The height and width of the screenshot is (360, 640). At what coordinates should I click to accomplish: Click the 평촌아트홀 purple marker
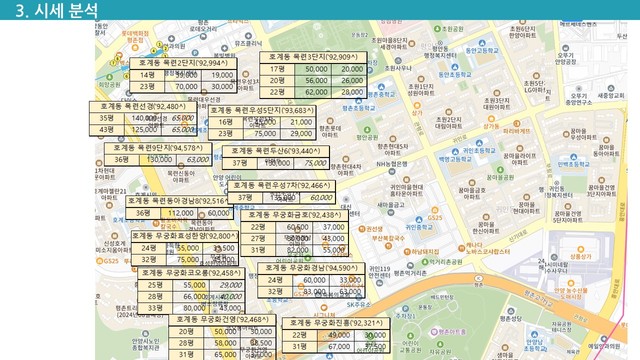pos(434,332)
